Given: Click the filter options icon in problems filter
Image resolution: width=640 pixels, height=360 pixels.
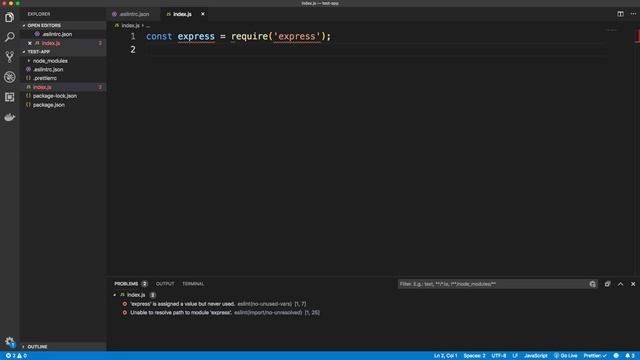Looking at the screenshot, I should click(593, 284).
